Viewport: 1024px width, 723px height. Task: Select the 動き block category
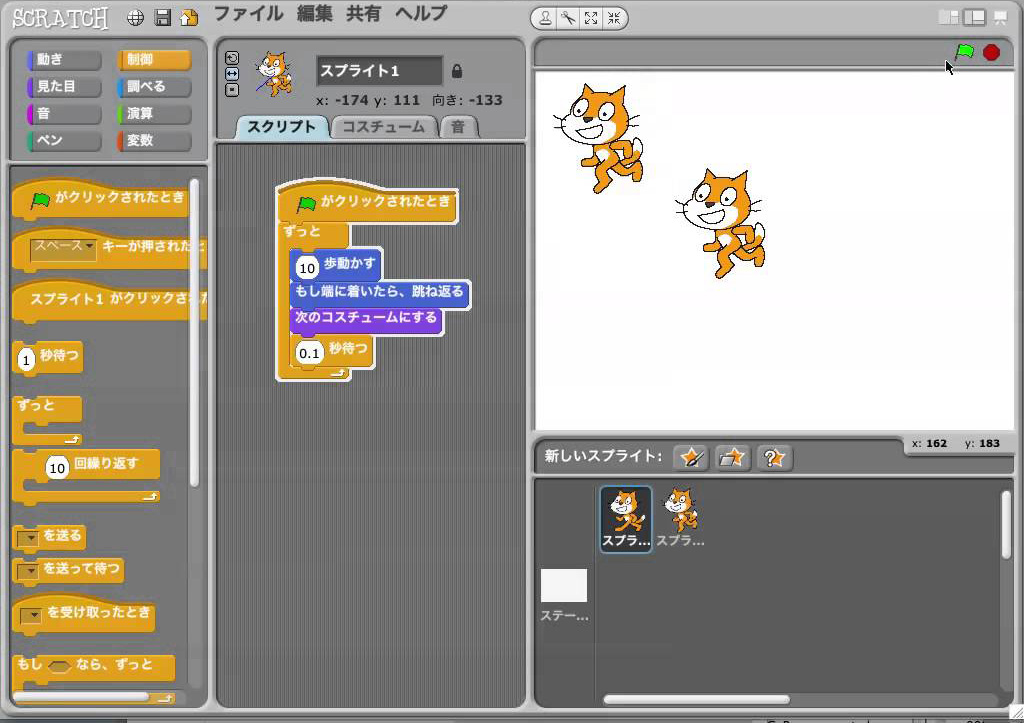click(64, 59)
